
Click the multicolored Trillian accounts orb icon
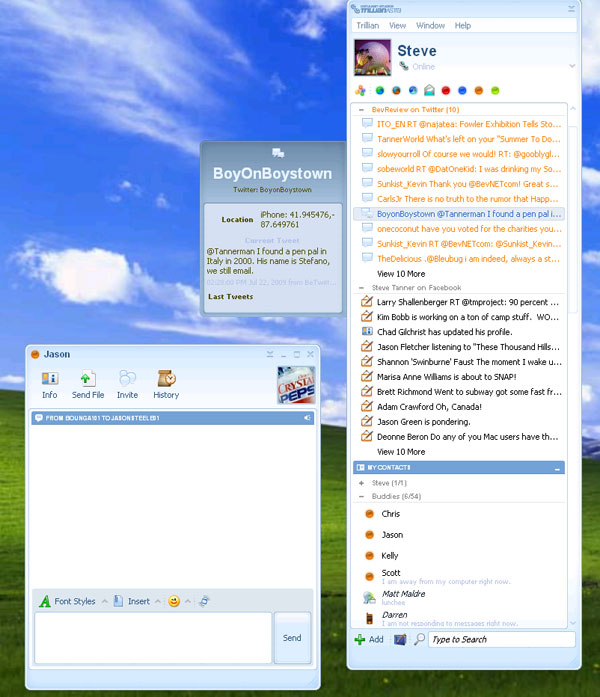(x=360, y=91)
